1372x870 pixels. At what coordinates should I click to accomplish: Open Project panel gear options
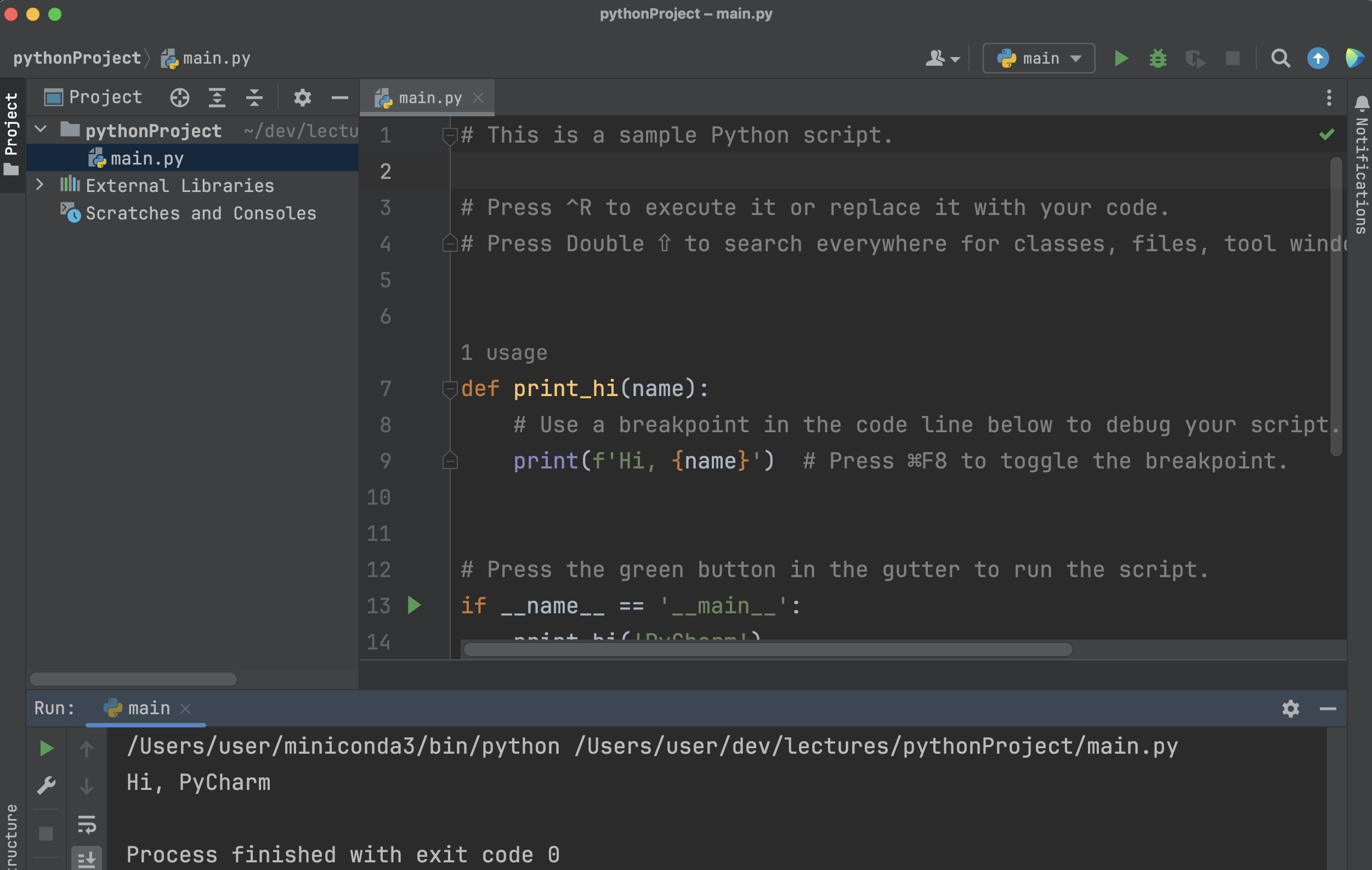[x=302, y=98]
